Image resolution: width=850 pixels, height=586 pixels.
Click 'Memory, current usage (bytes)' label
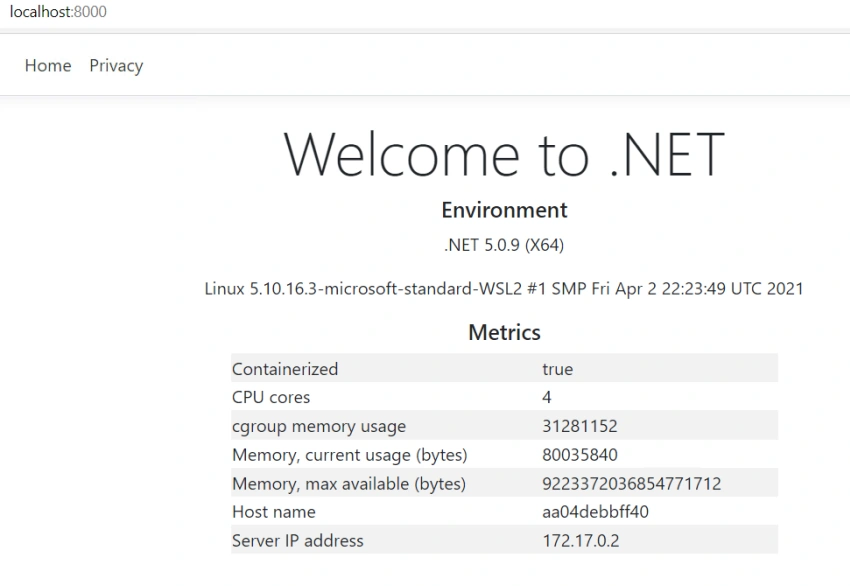coord(350,455)
